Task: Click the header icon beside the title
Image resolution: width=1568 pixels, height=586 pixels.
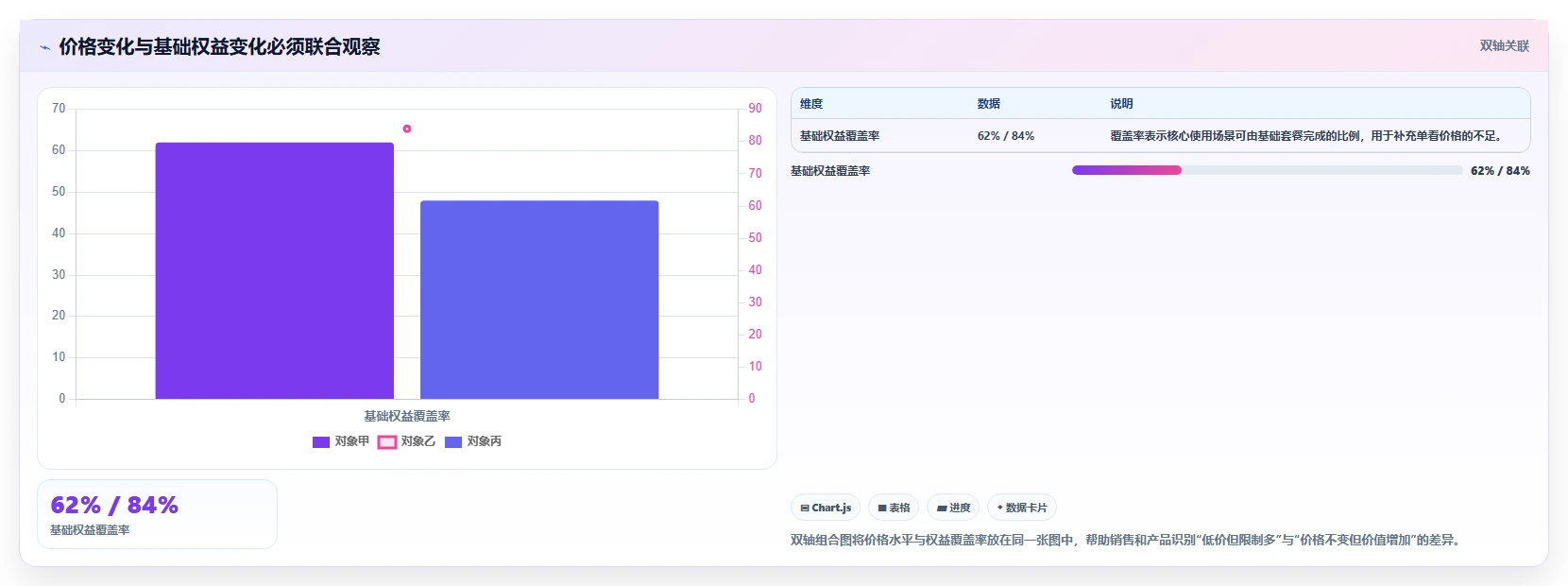Action: pos(44,47)
